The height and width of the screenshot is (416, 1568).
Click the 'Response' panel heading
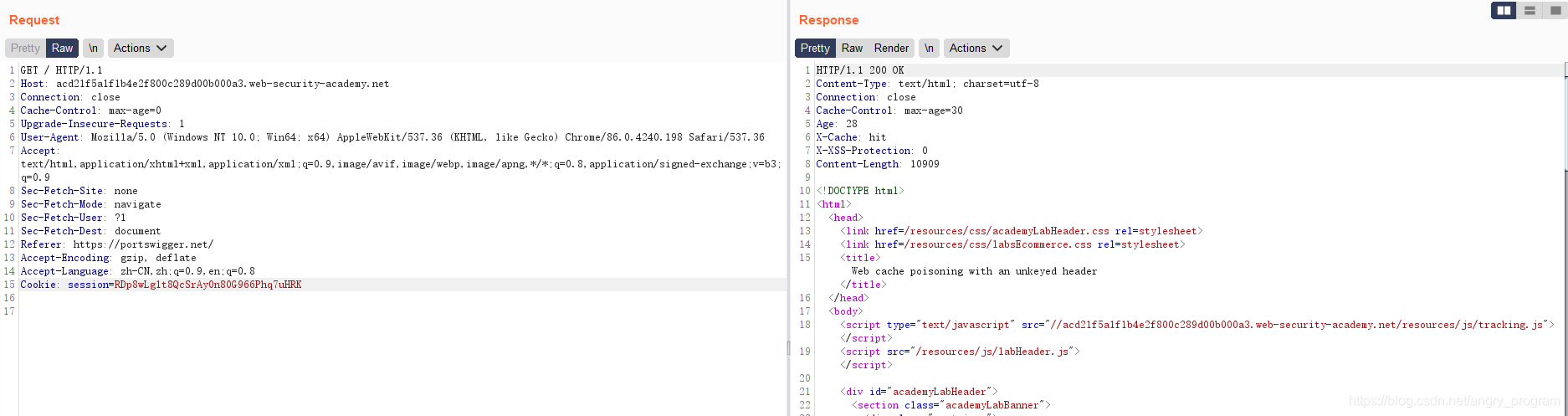coord(828,20)
